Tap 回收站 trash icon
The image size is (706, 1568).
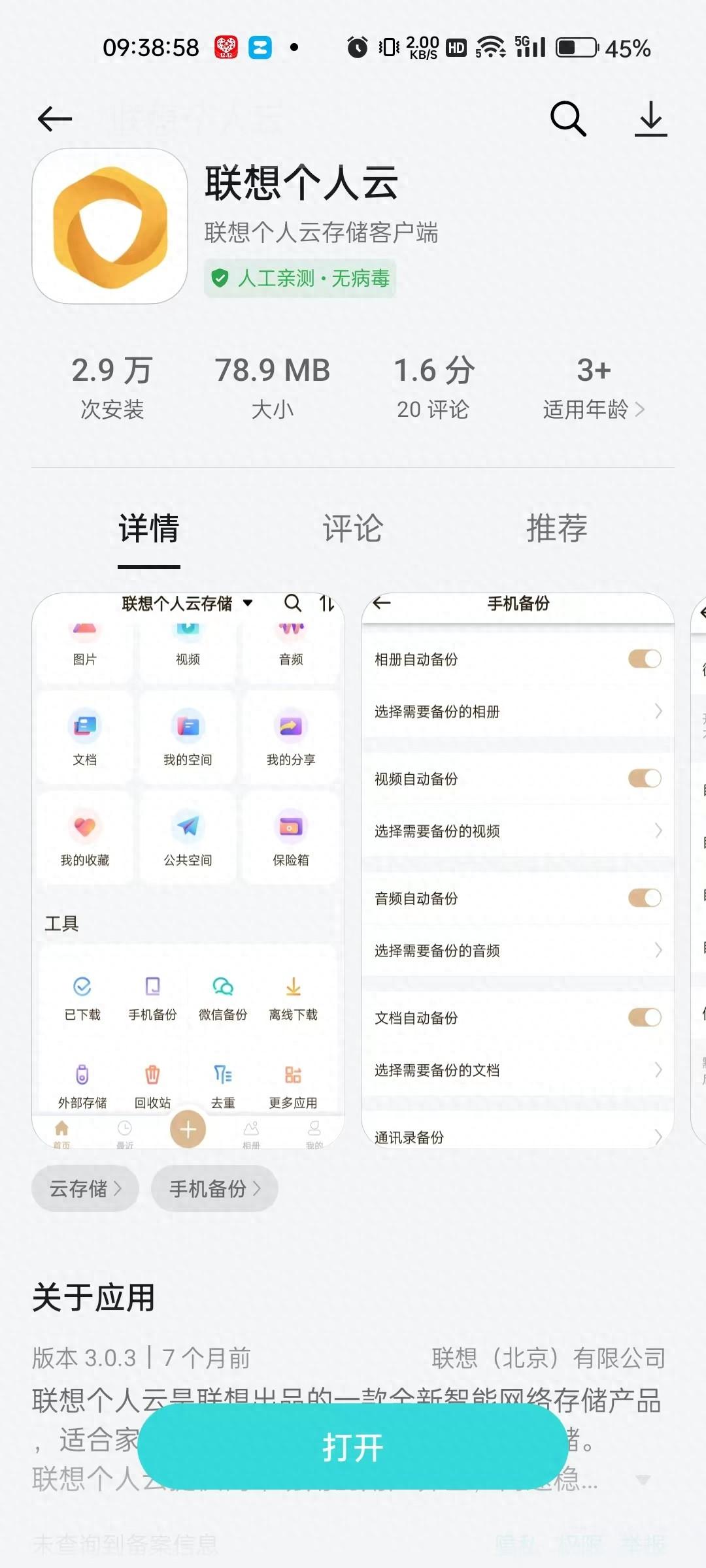[x=152, y=1074]
